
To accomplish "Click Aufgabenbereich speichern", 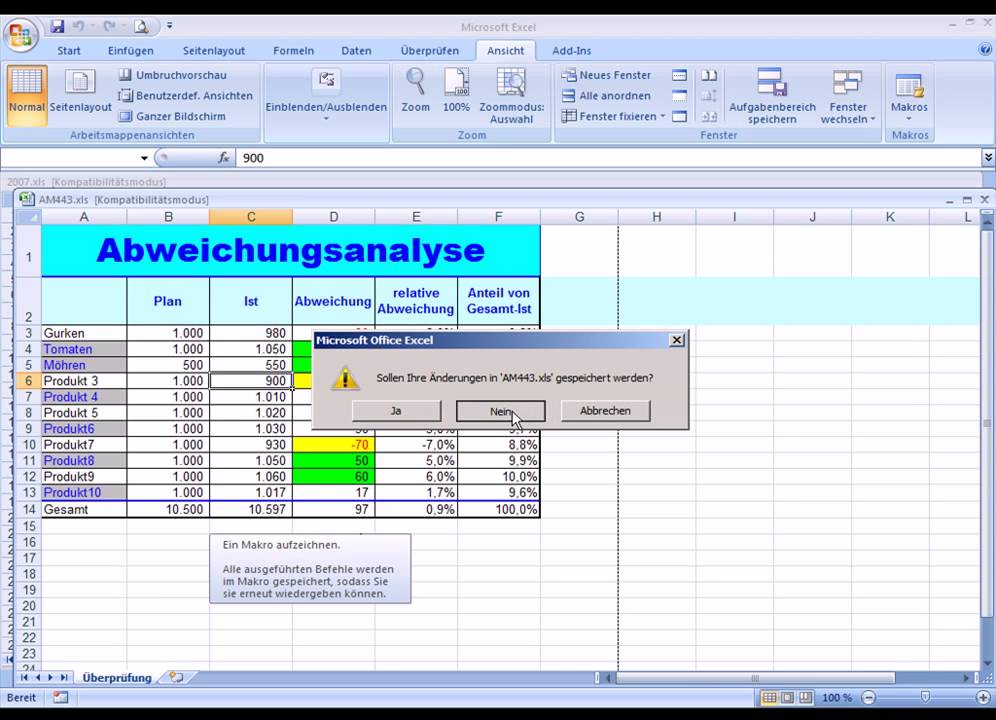I will [x=772, y=96].
